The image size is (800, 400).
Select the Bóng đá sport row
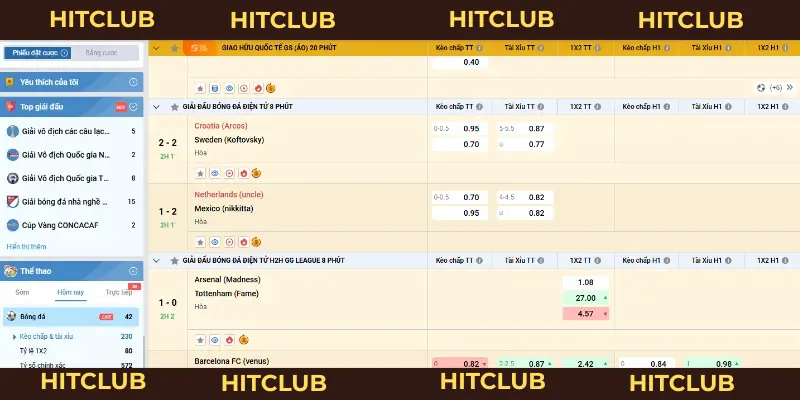(x=71, y=317)
